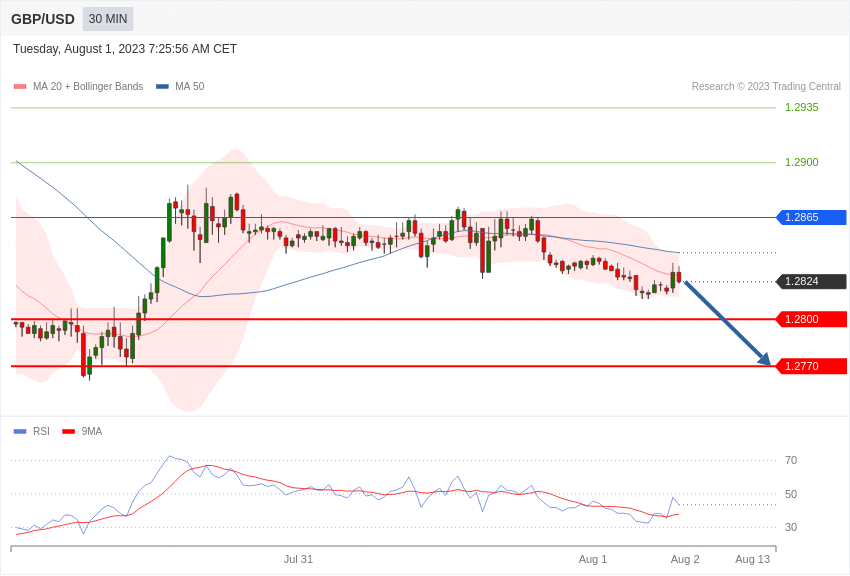Click the 1.2900 resistance level label

802,162
